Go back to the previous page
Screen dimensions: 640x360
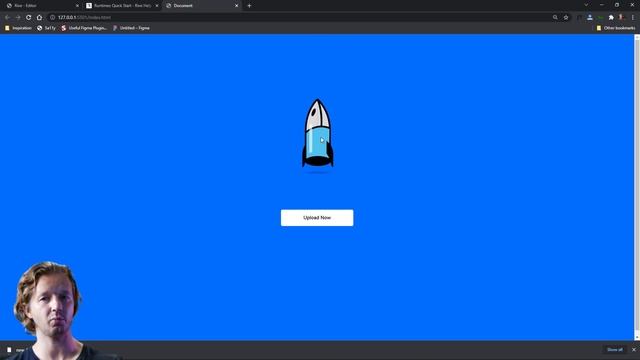point(7,18)
